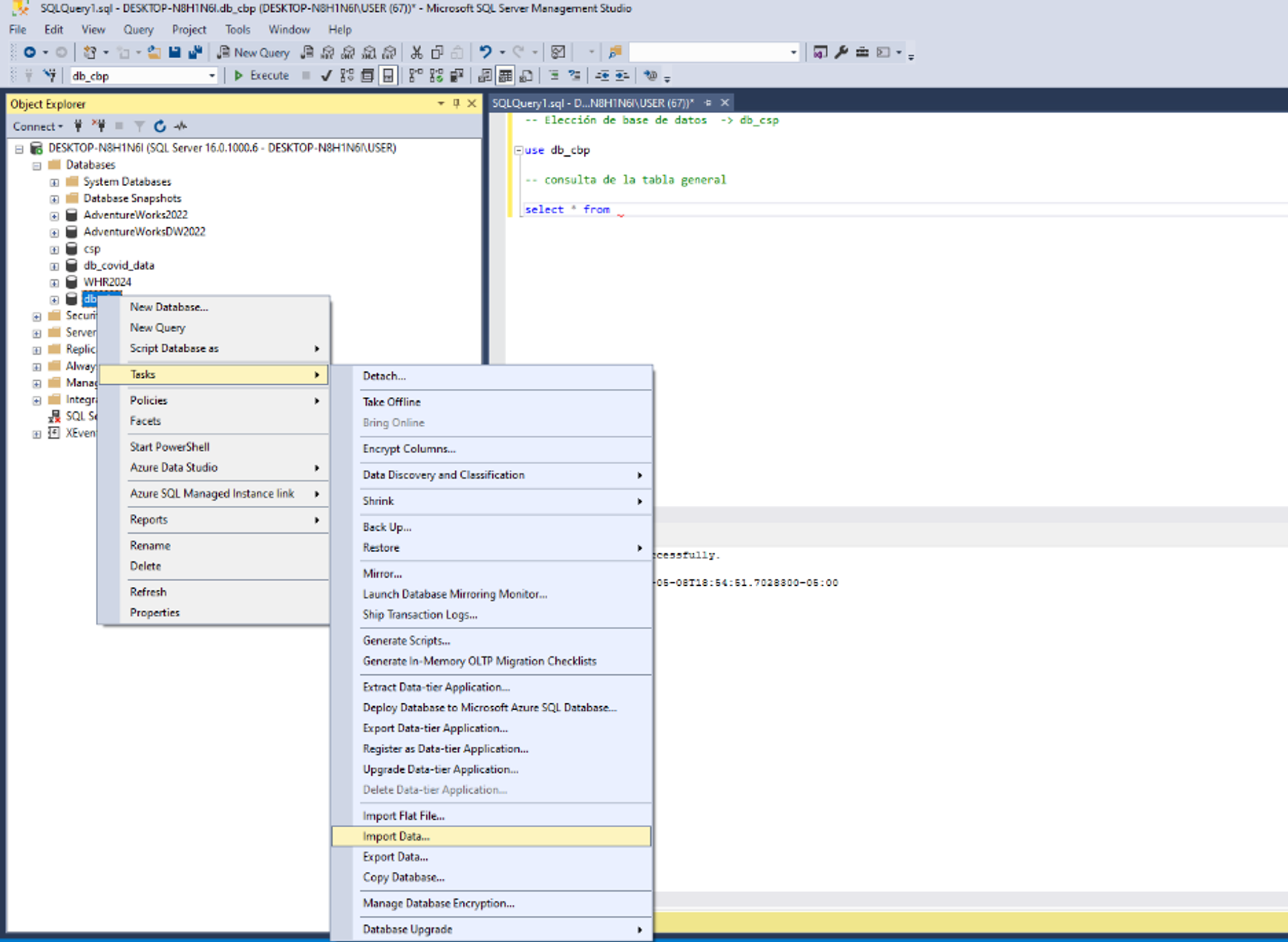Toggle Include Actual Execution Plan
Screen dimensions: 1288x942
pyautogui.click(x=415, y=75)
